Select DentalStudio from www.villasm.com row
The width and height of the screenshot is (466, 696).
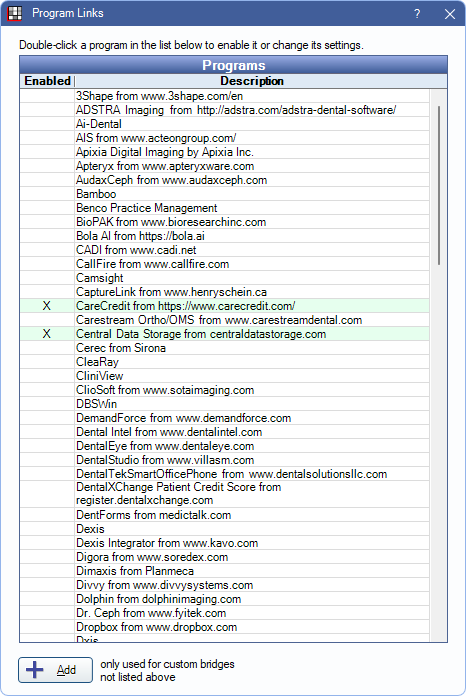[x=225, y=459]
